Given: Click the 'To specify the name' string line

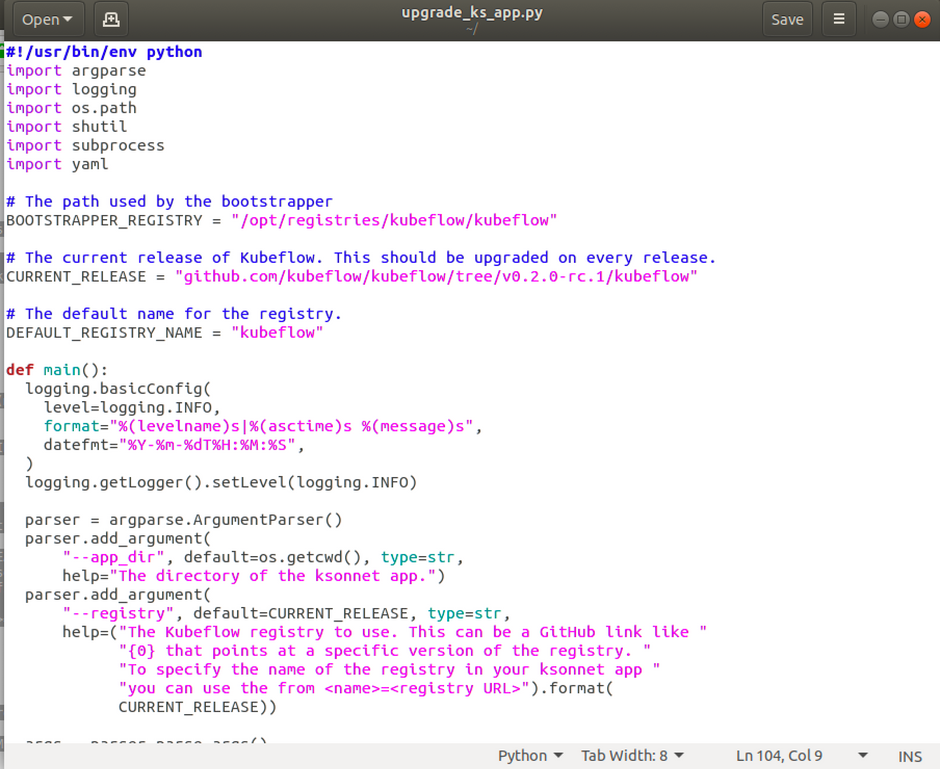Looking at the screenshot, I should (389, 670).
